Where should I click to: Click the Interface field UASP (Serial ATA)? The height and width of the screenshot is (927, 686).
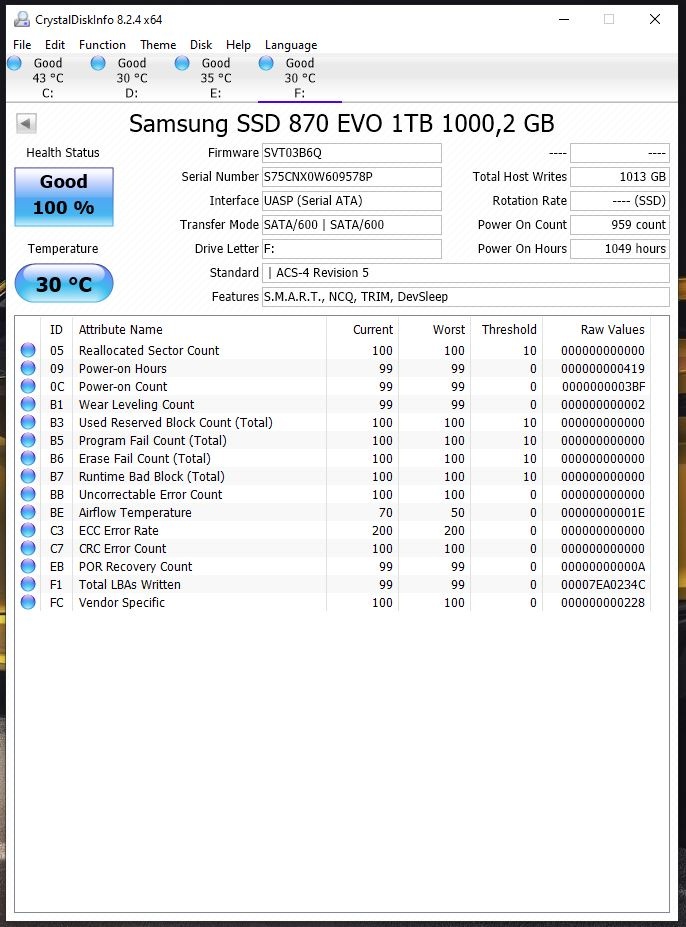[x=352, y=200]
